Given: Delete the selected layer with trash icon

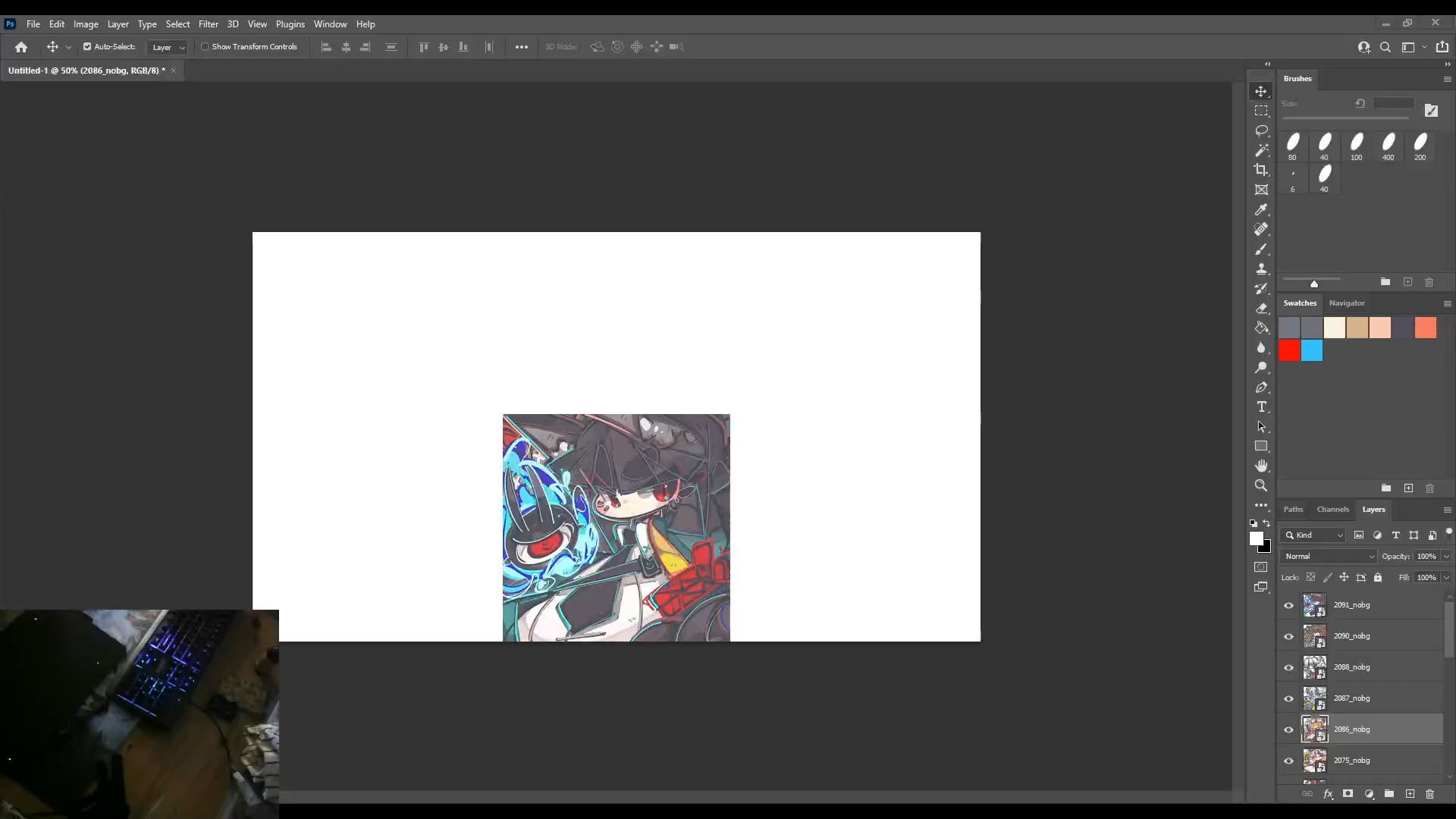Looking at the screenshot, I should pyautogui.click(x=1429, y=794).
